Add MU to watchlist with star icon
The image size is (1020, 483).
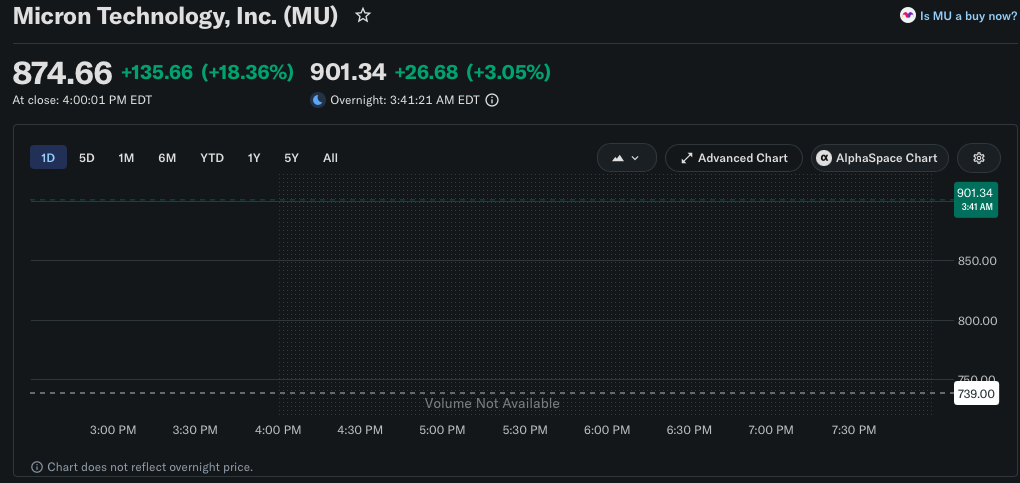tap(363, 16)
